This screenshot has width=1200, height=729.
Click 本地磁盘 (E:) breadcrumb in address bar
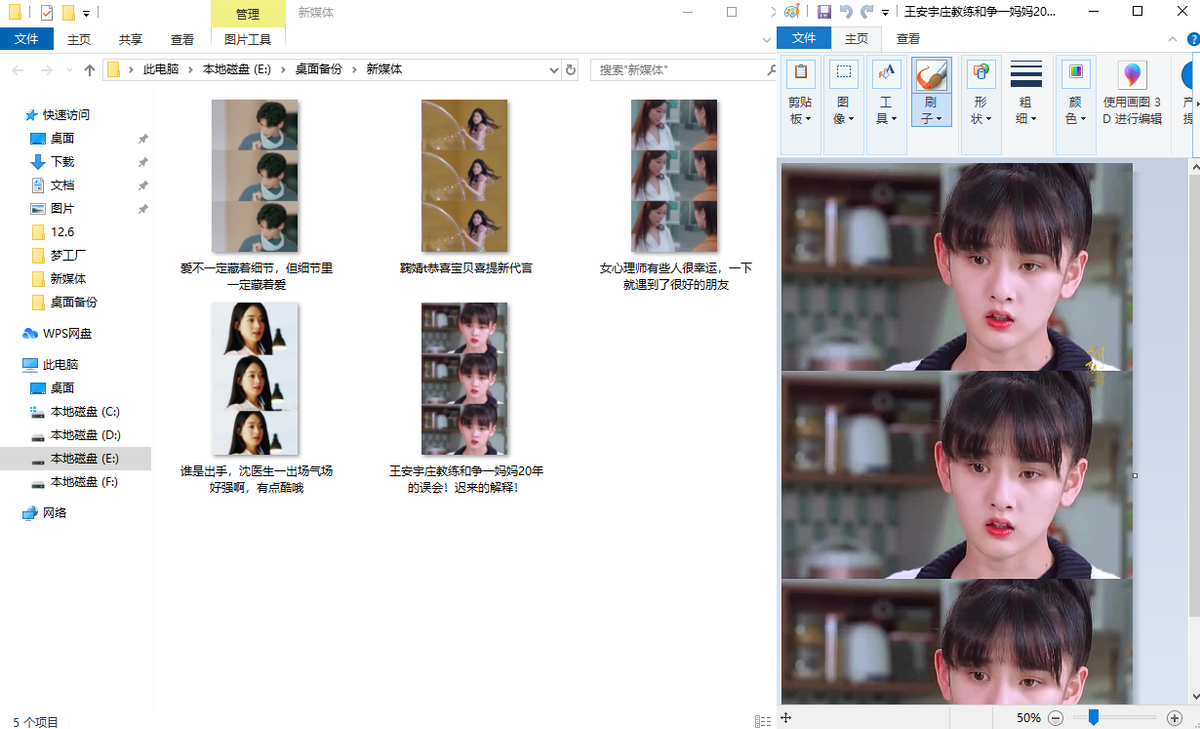(x=237, y=70)
